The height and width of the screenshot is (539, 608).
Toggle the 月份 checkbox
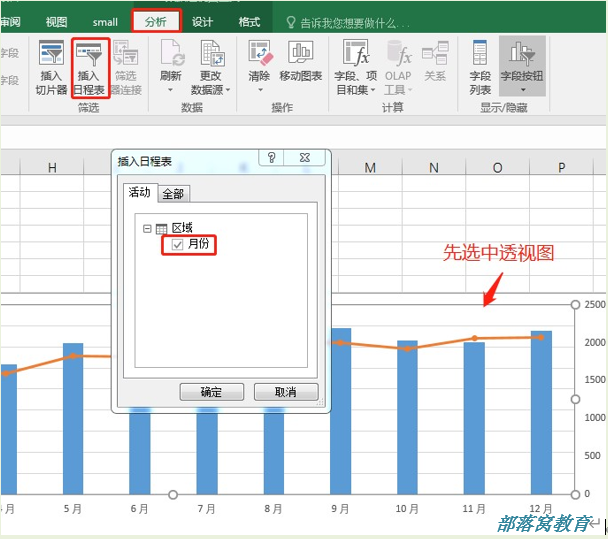point(177,245)
